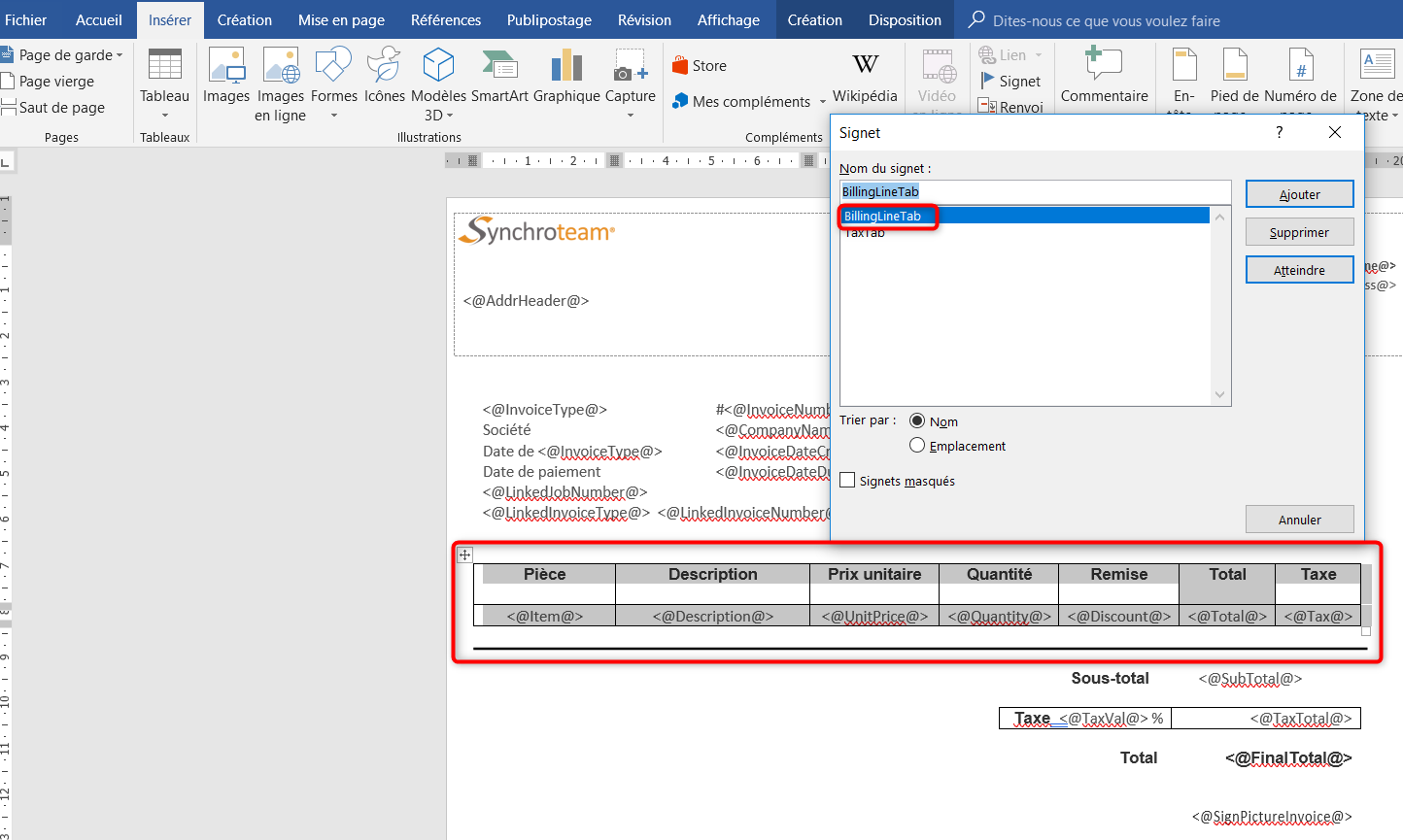This screenshot has width=1403, height=840.
Task: Expand the Tableau dropdown arrow
Action: click(x=164, y=116)
